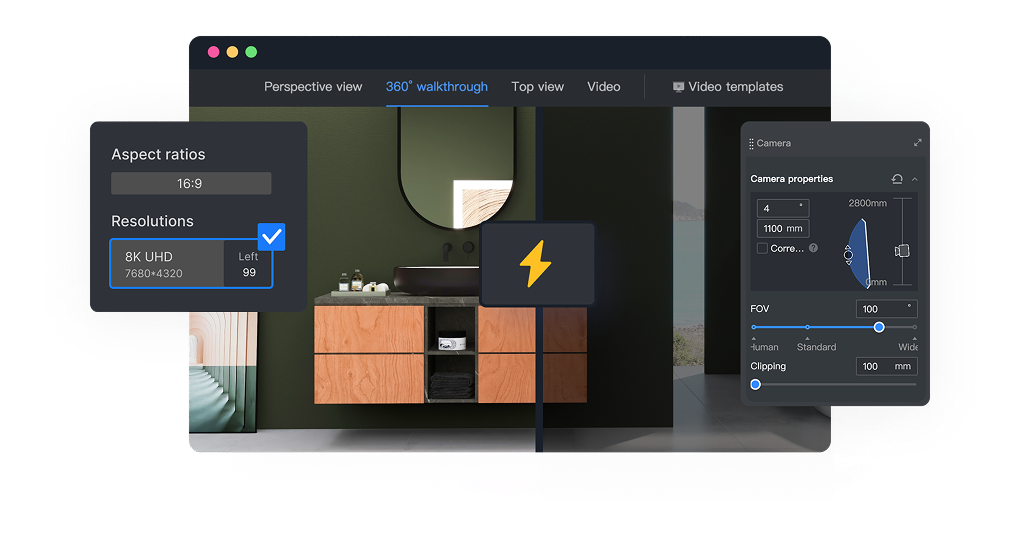
Task: Click the FOV value field
Action: tap(886, 309)
